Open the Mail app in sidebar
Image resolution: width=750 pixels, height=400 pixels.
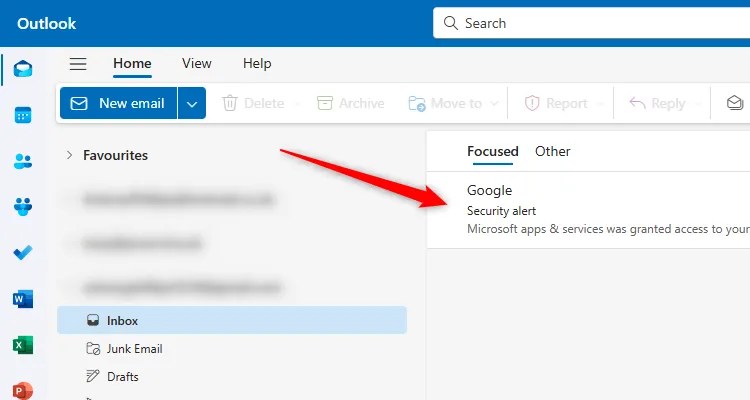(23, 69)
